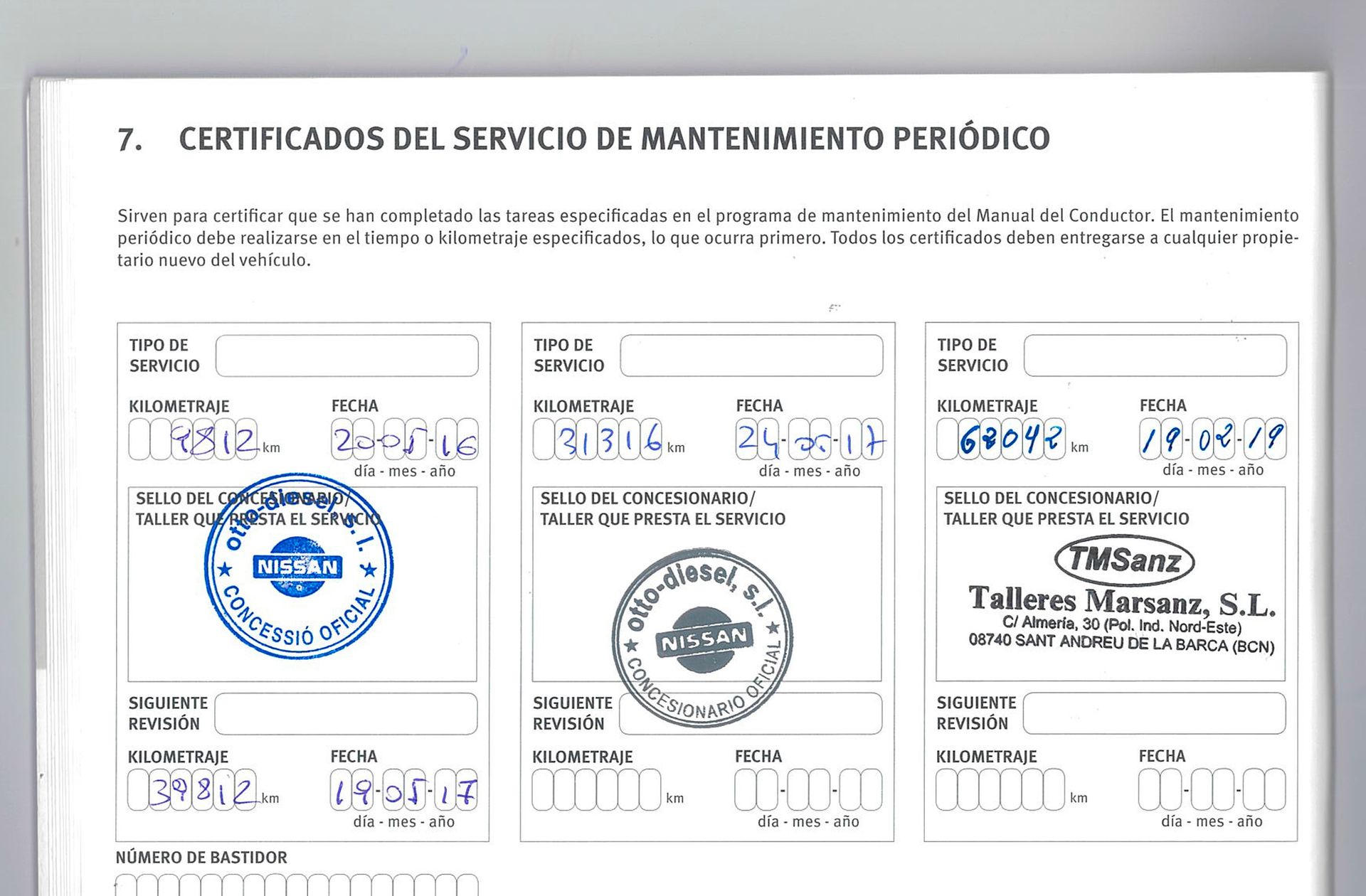Viewport: 1366px width, 896px height.
Task: Click the handwritten 68042 kilometraje boxes
Action: point(1001,439)
